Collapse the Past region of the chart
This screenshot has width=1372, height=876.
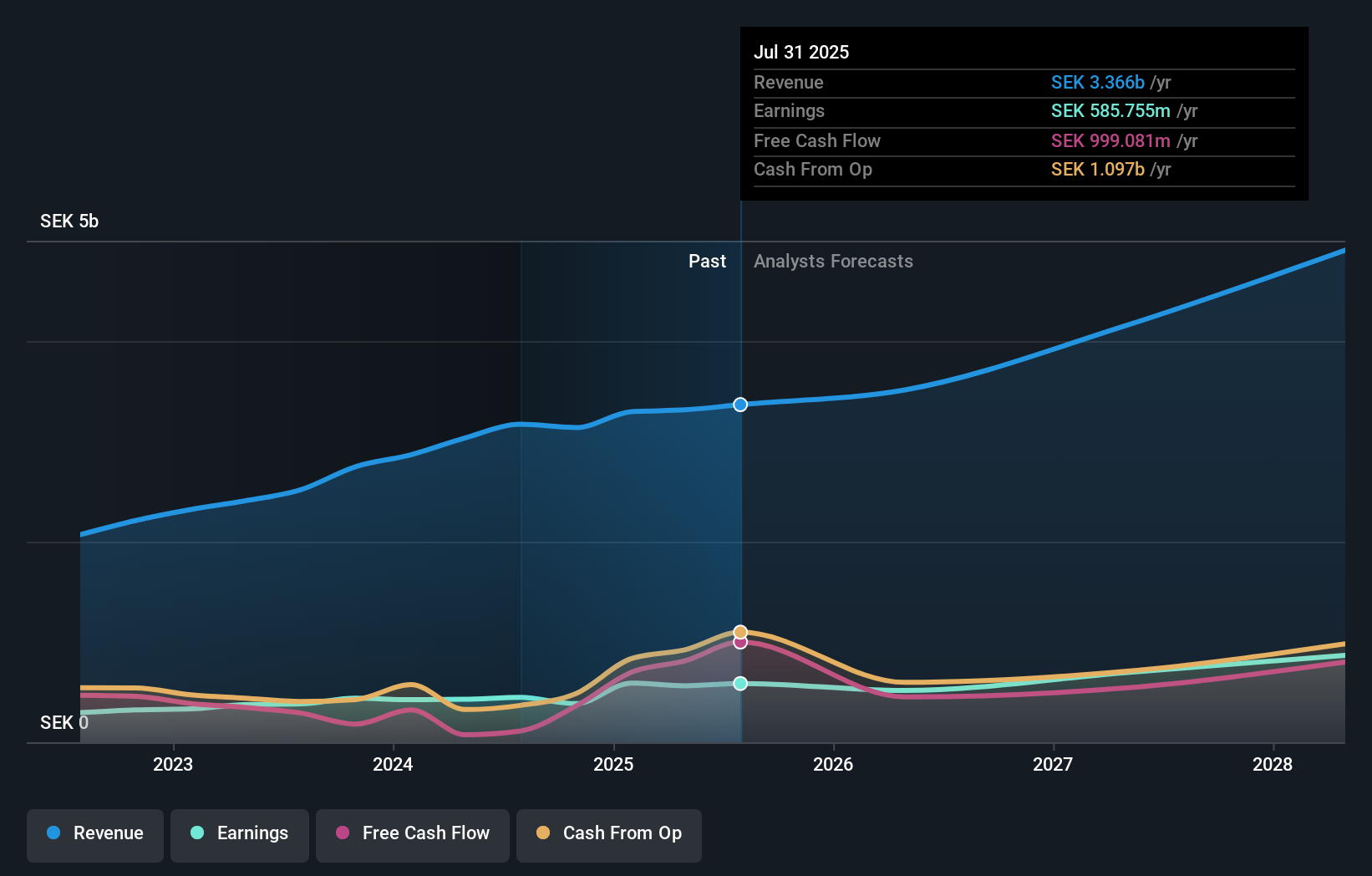pos(708,261)
